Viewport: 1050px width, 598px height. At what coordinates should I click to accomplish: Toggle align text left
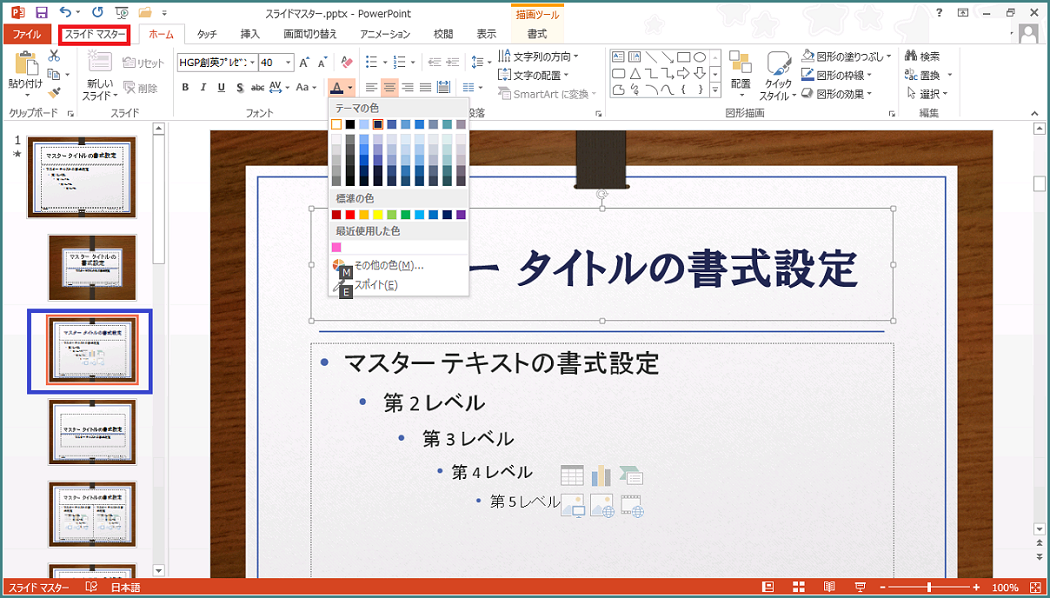tap(372, 87)
